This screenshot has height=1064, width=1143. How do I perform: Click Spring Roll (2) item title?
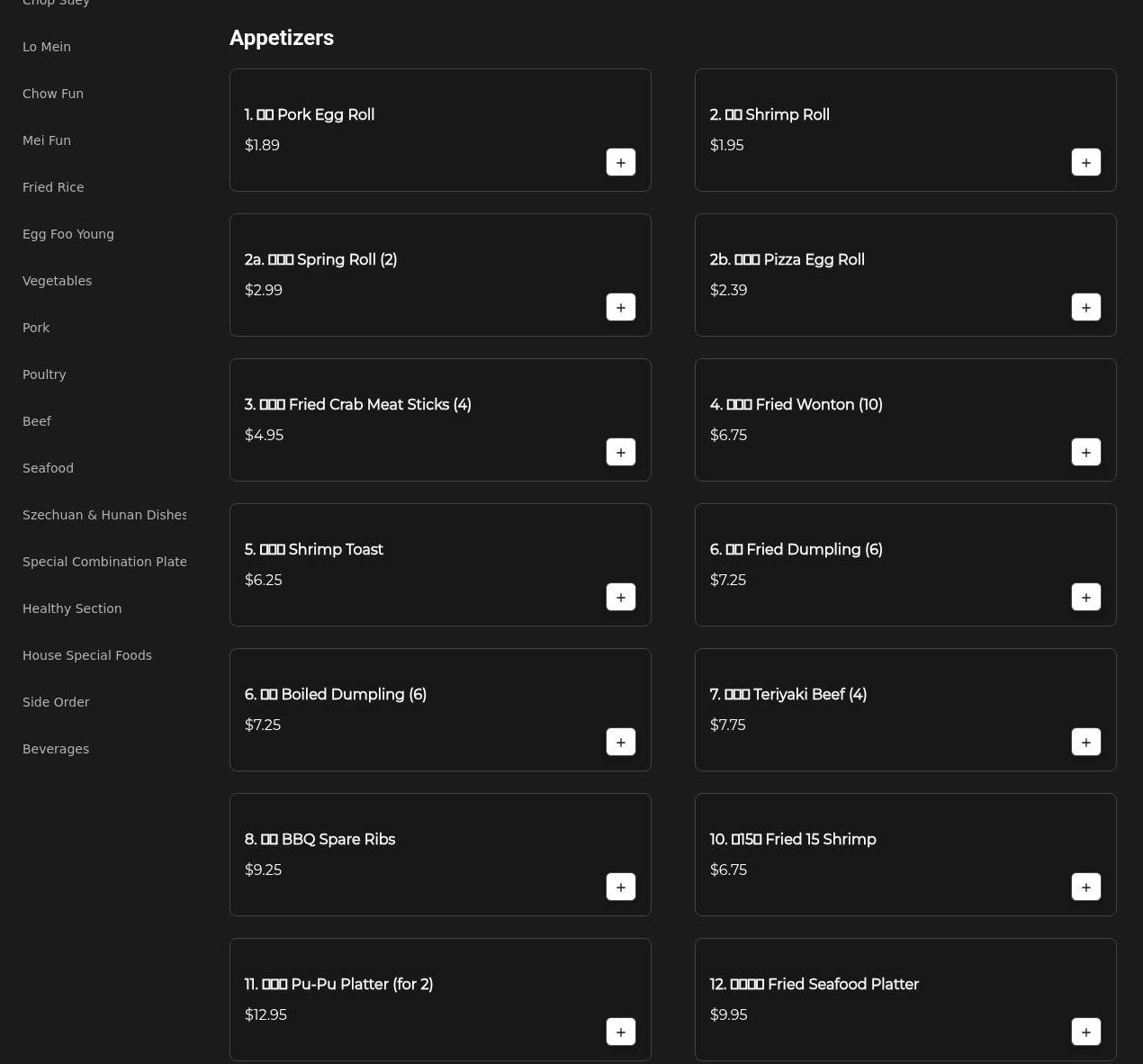click(x=320, y=259)
